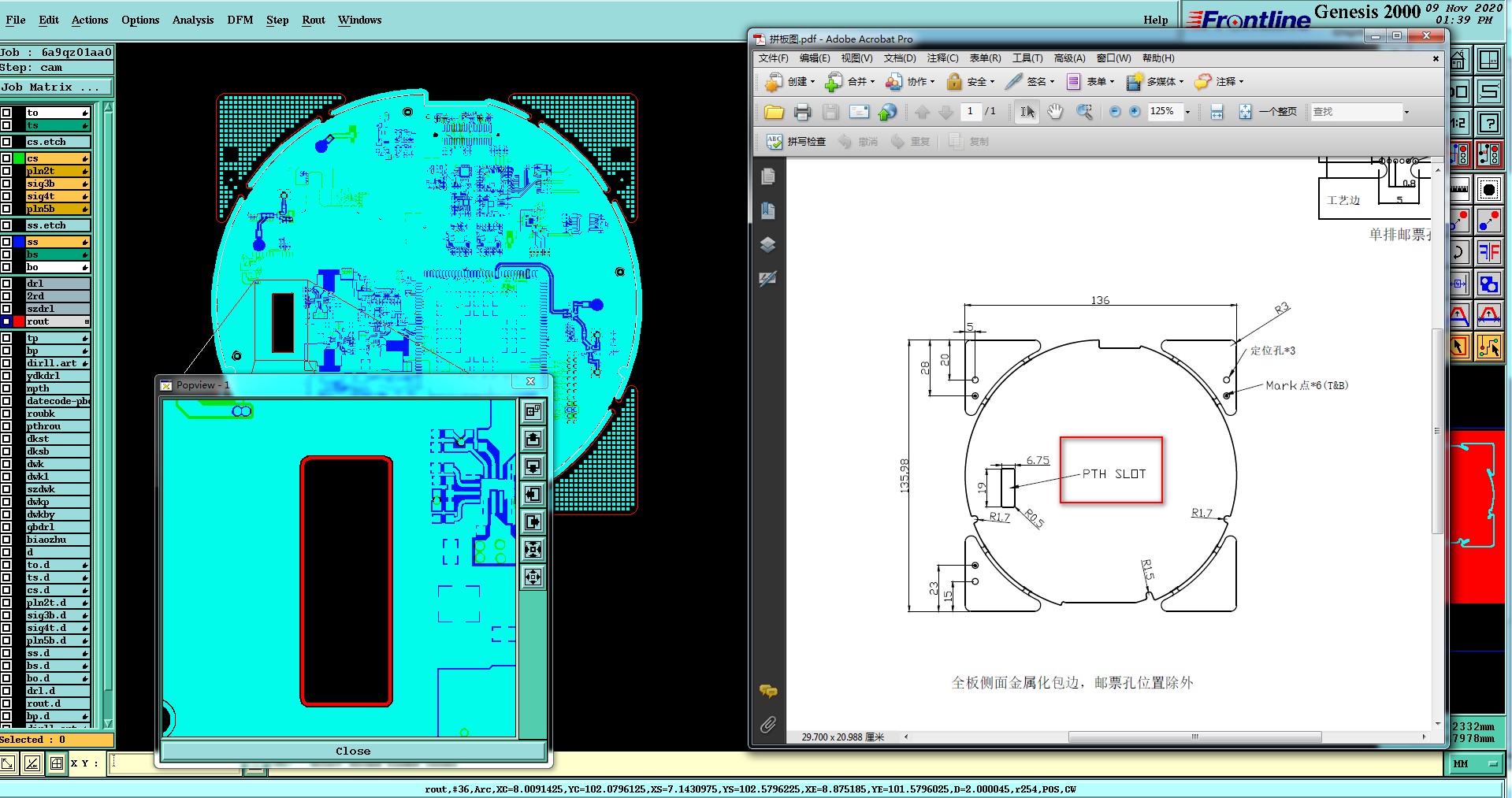Open the Acrobat layers panel icon
Image resolution: width=1512 pixels, height=798 pixels.
(768, 245)
